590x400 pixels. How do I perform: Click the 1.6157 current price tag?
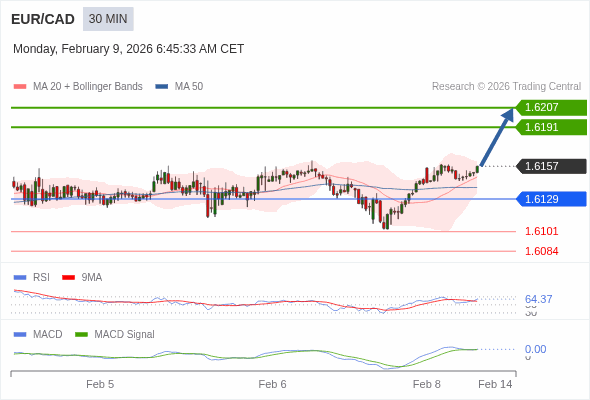551,166
